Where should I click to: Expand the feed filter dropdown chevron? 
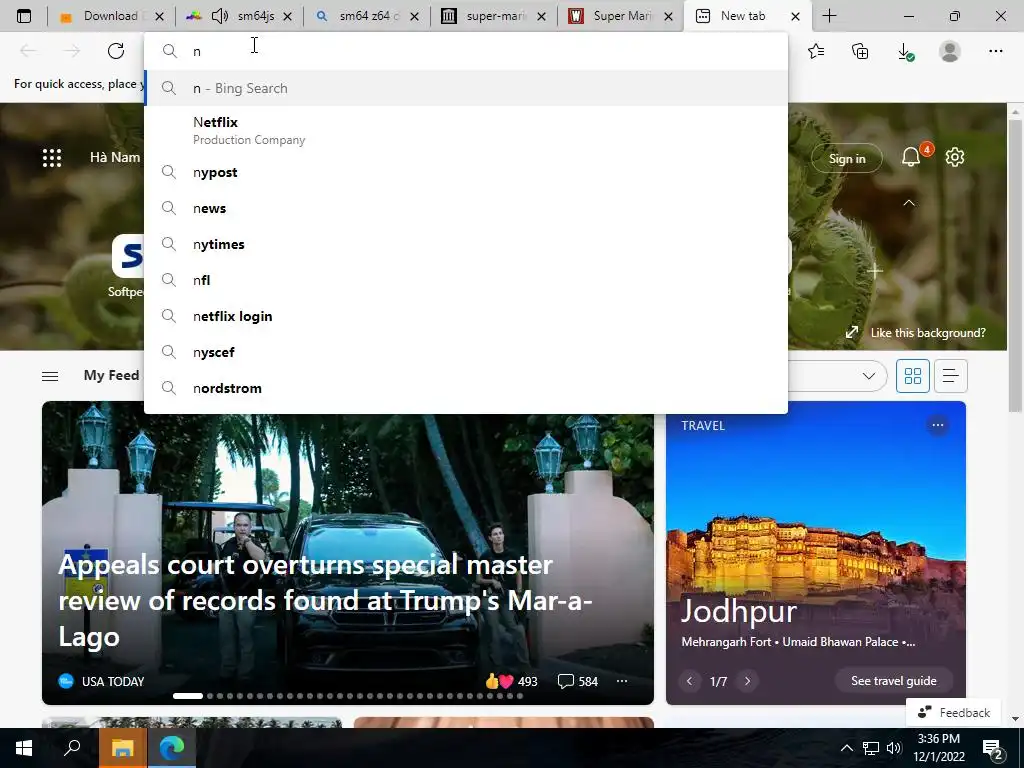tap(869, 376)
